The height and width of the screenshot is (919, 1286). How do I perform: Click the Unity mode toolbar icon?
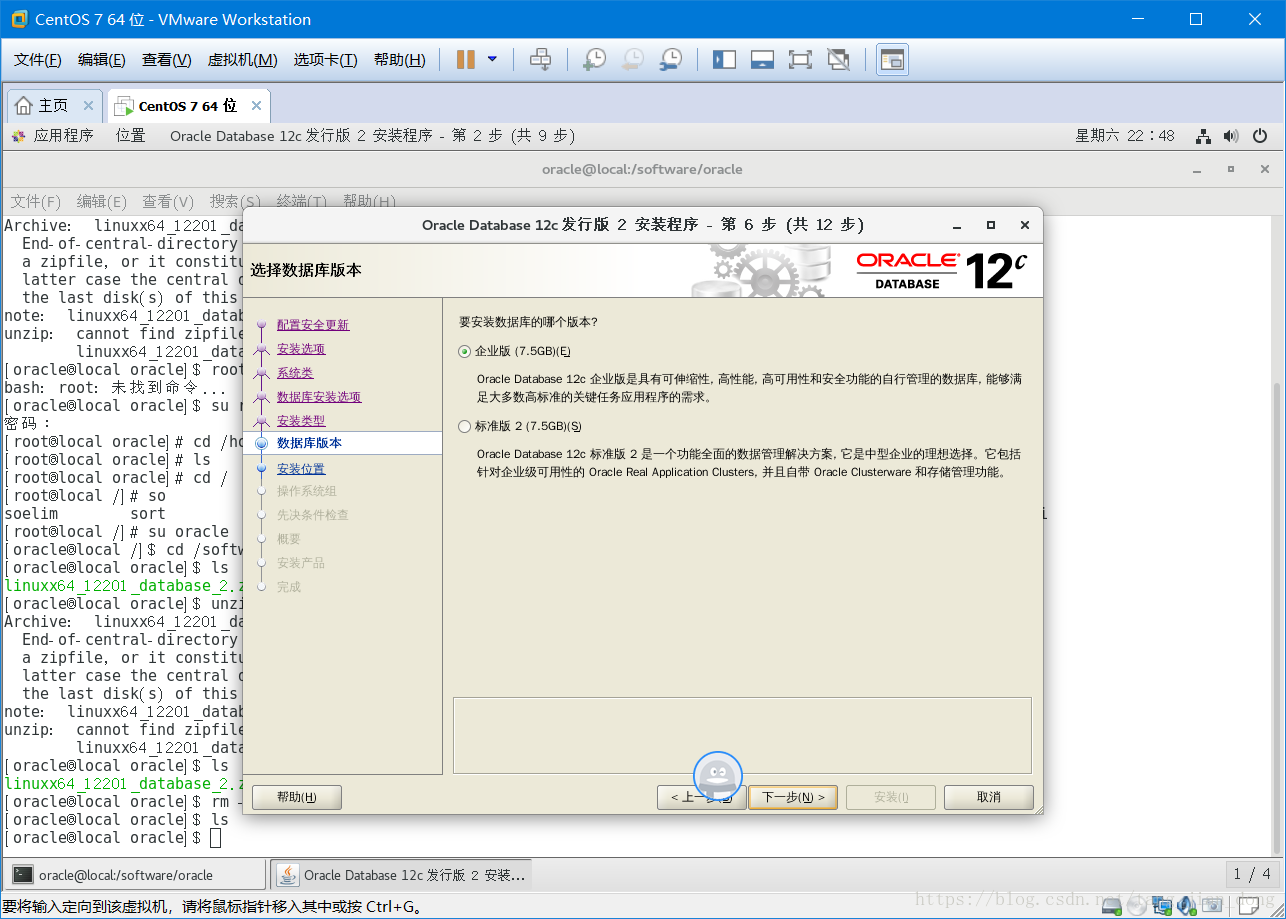839,60
